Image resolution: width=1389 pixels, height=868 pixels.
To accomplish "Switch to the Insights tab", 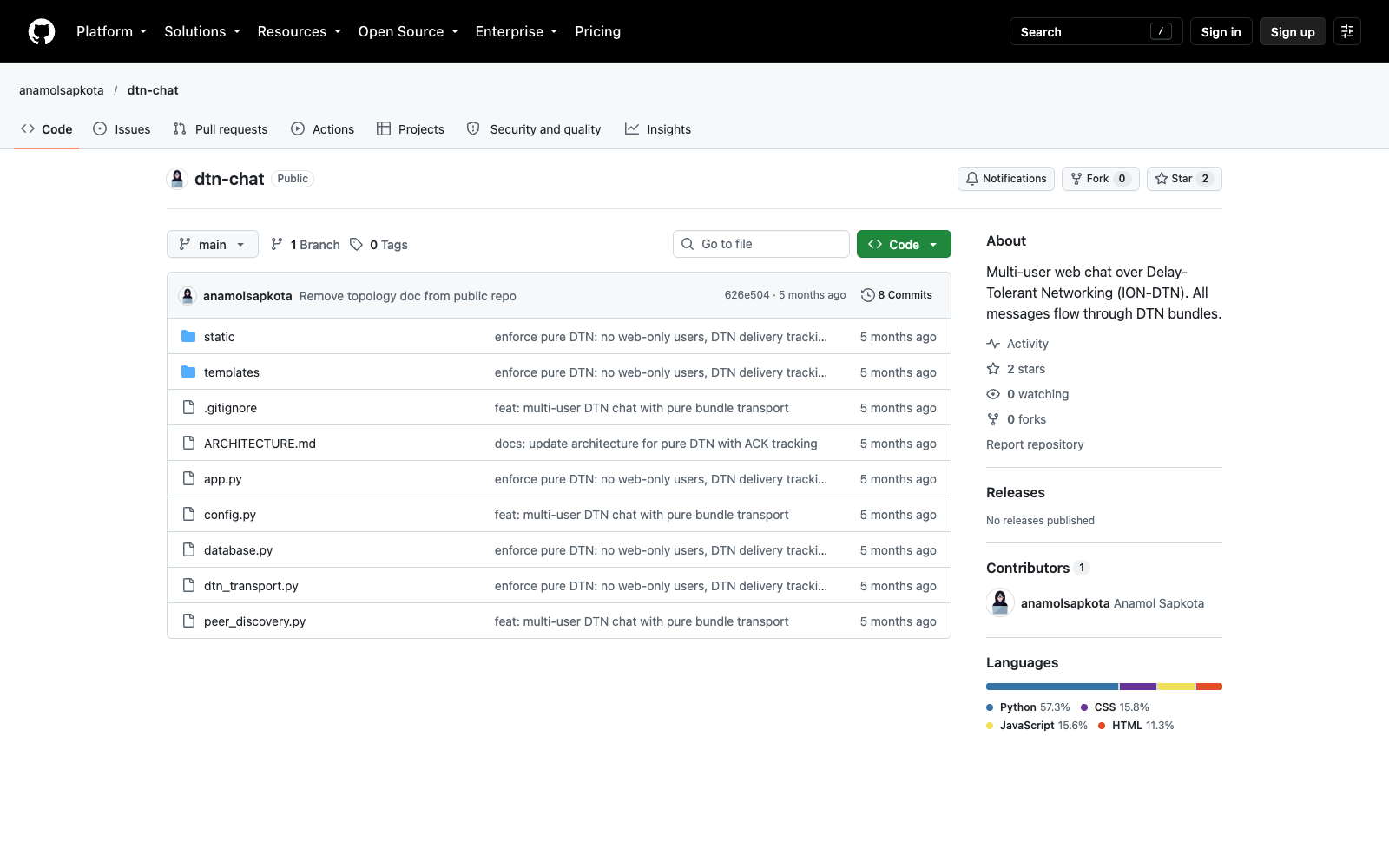I will pyautogui.click(x=658, y=129).
